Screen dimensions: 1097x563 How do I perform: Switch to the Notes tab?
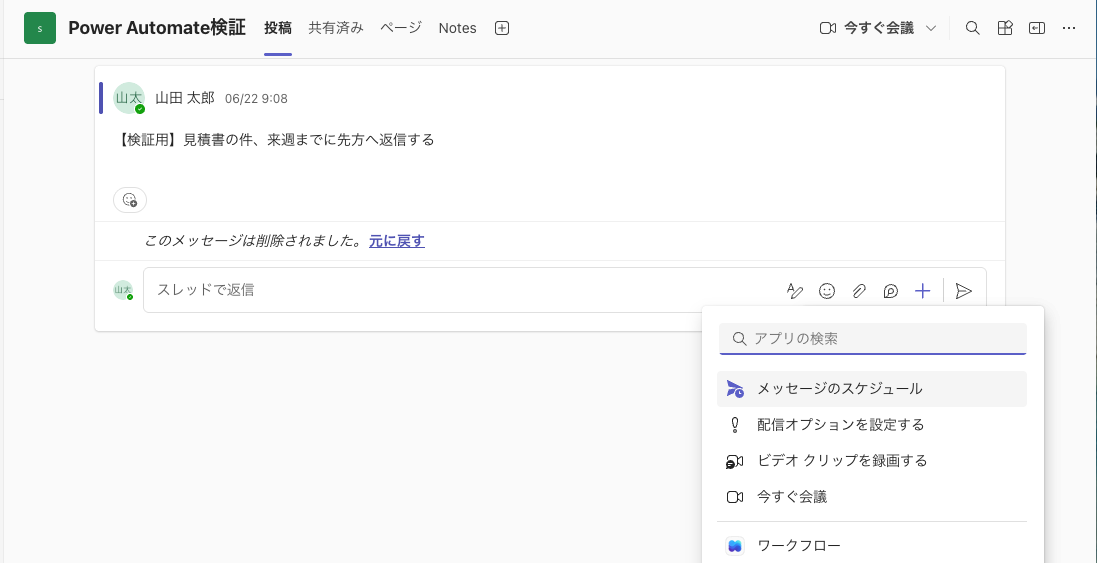pos(458,28)
